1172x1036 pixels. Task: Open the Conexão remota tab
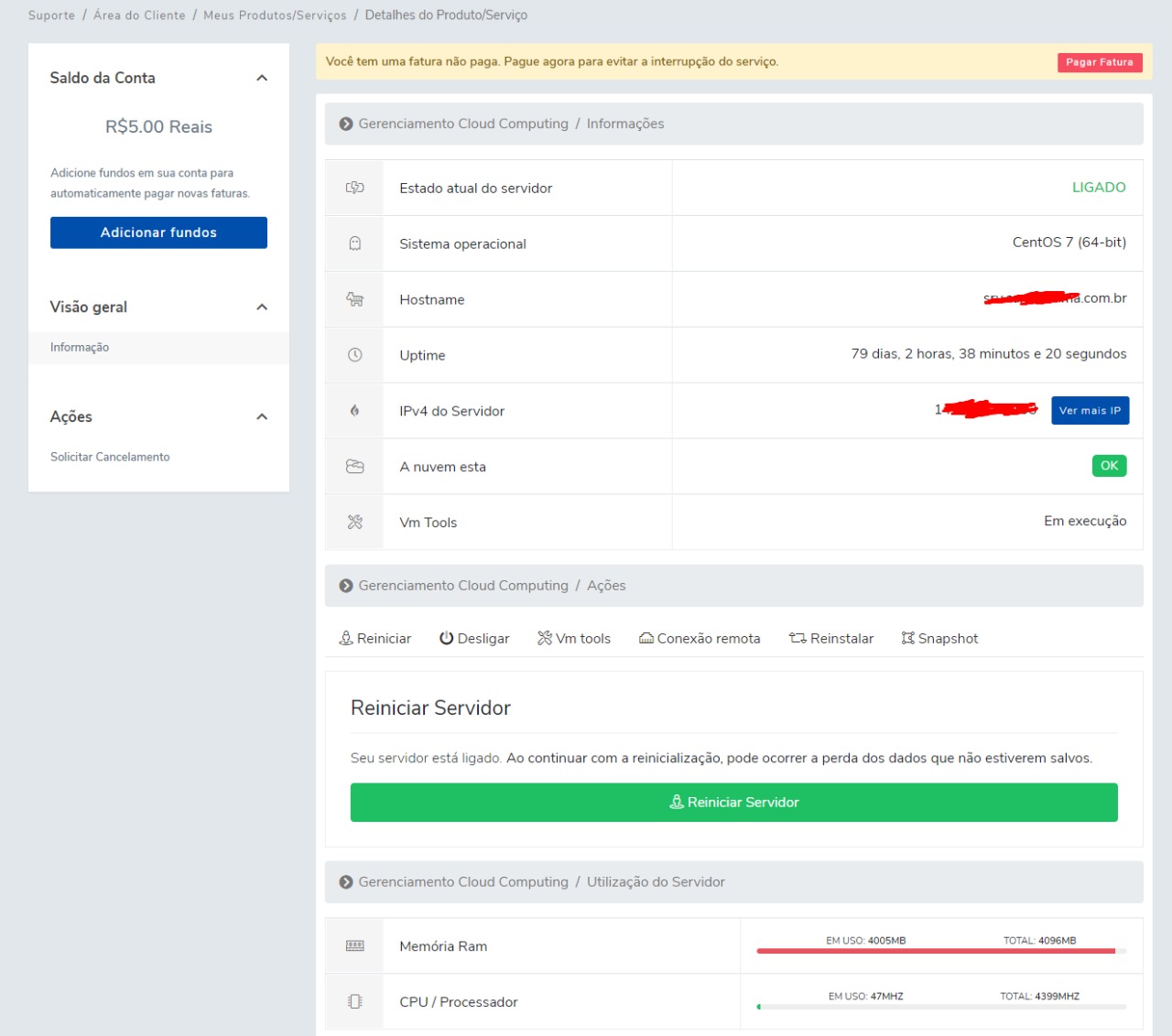point(700,639)
